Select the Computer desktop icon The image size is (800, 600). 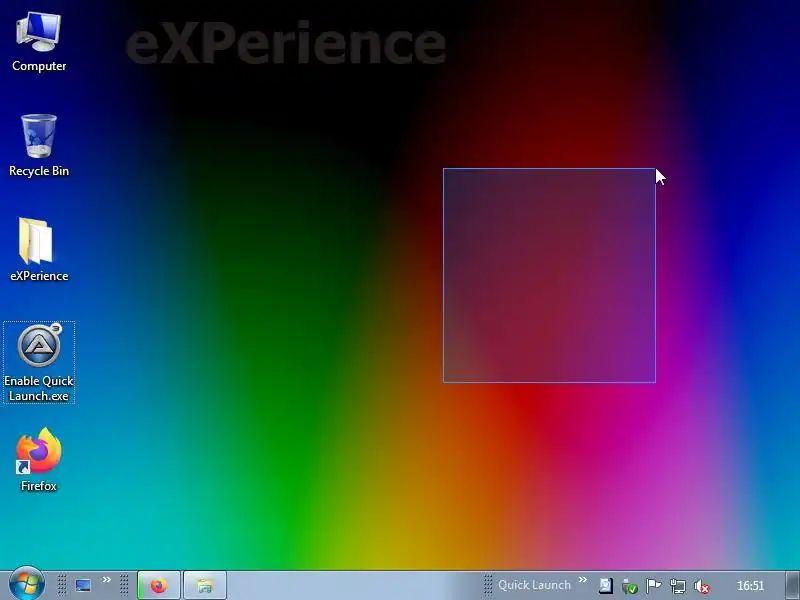[39, 43]
